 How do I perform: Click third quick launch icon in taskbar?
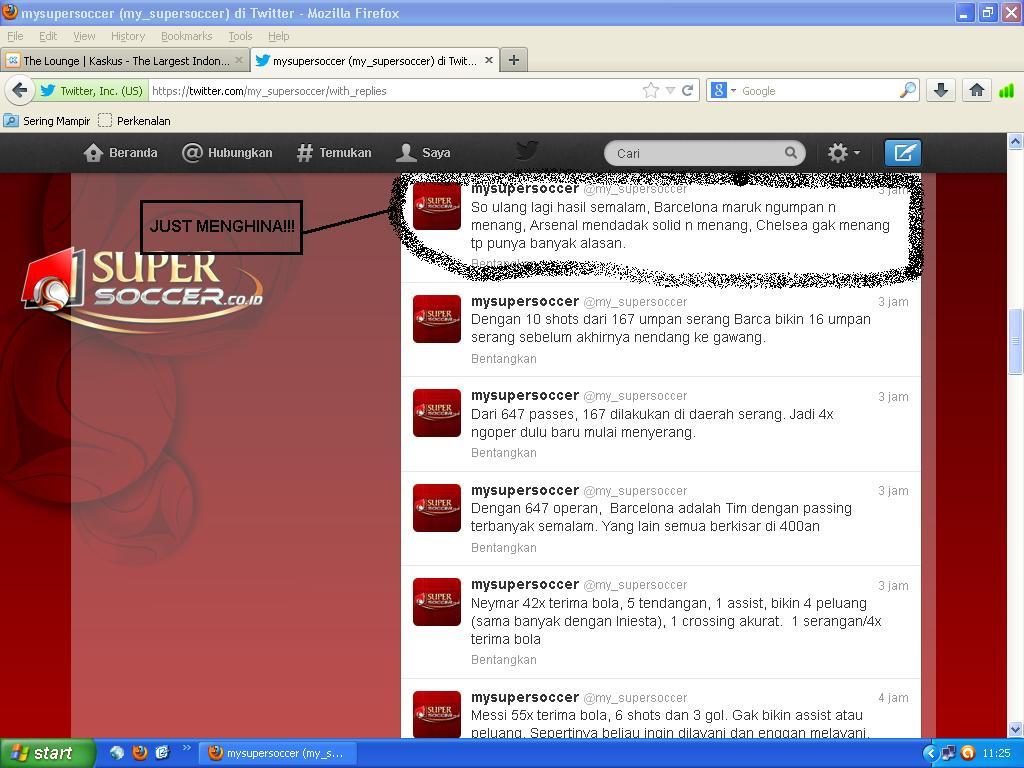pyautogui.click(x=162, y=752)
